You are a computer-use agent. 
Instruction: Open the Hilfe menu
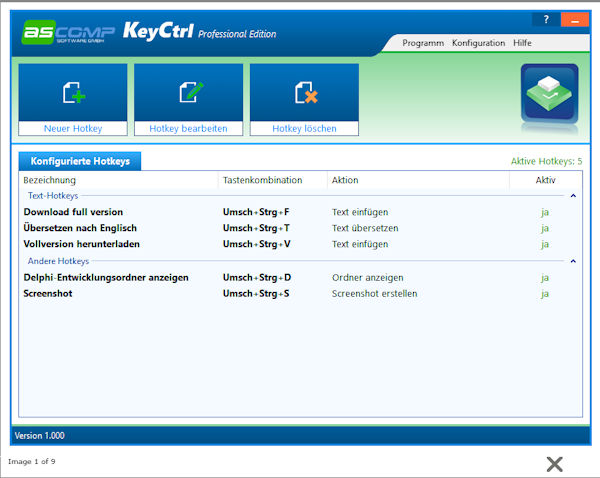[x=522, y=43]
